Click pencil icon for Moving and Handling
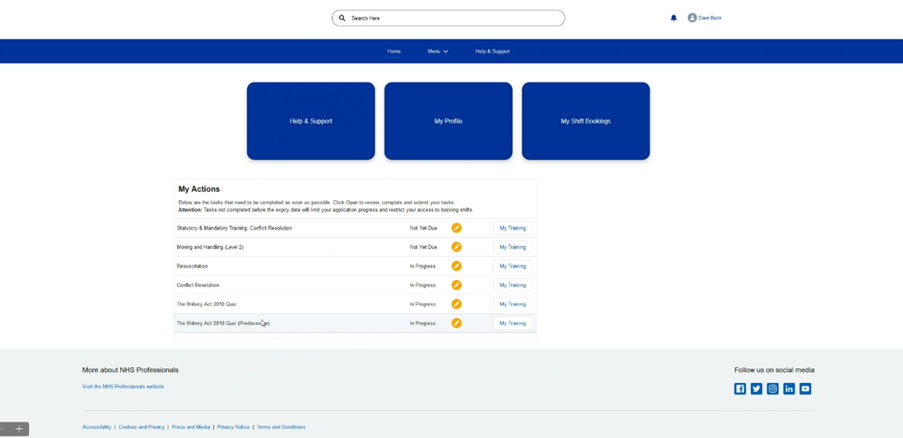 (456, 247)
